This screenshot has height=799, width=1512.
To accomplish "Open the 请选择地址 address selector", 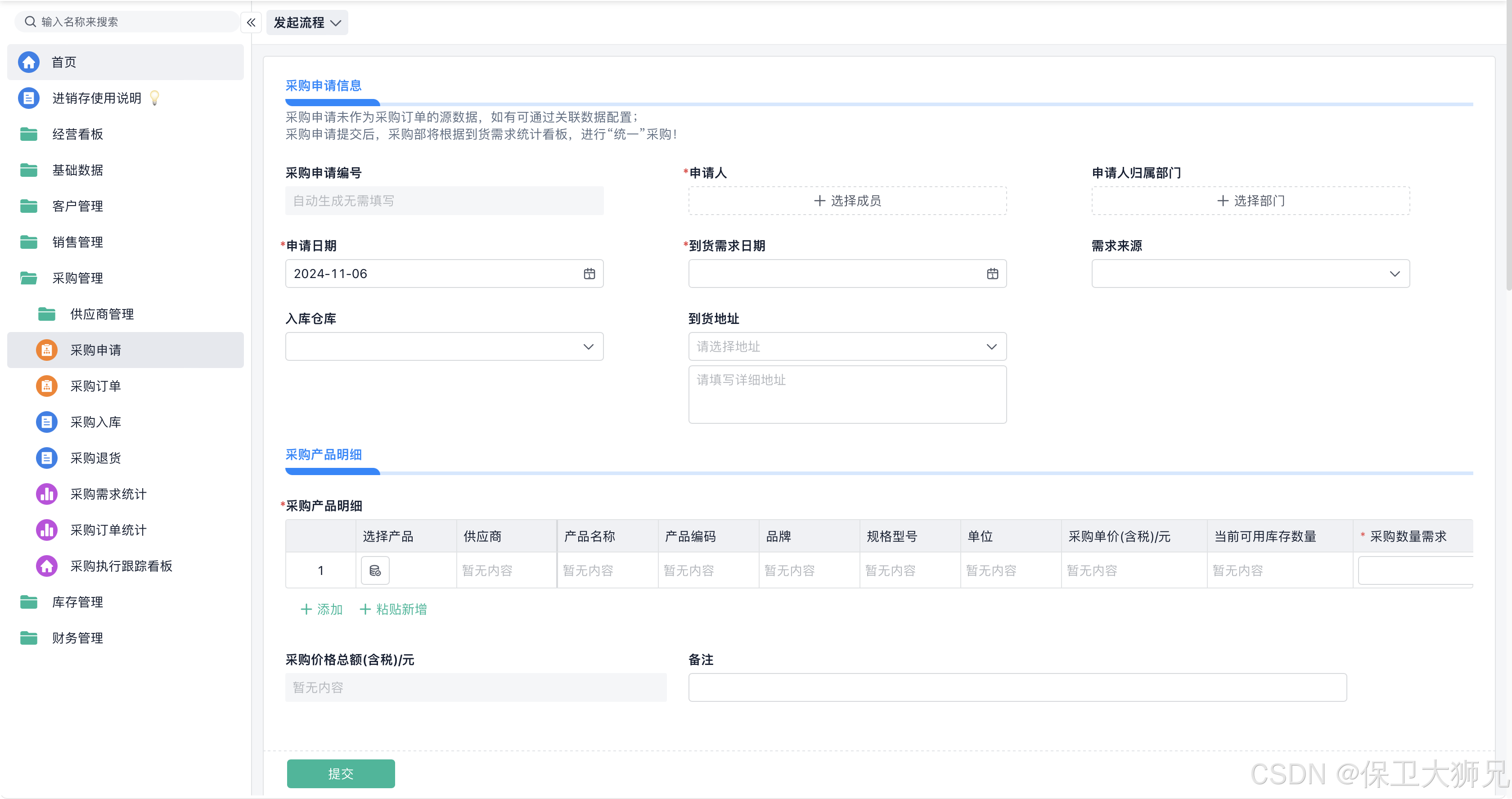I will click(x=847, y=347).
